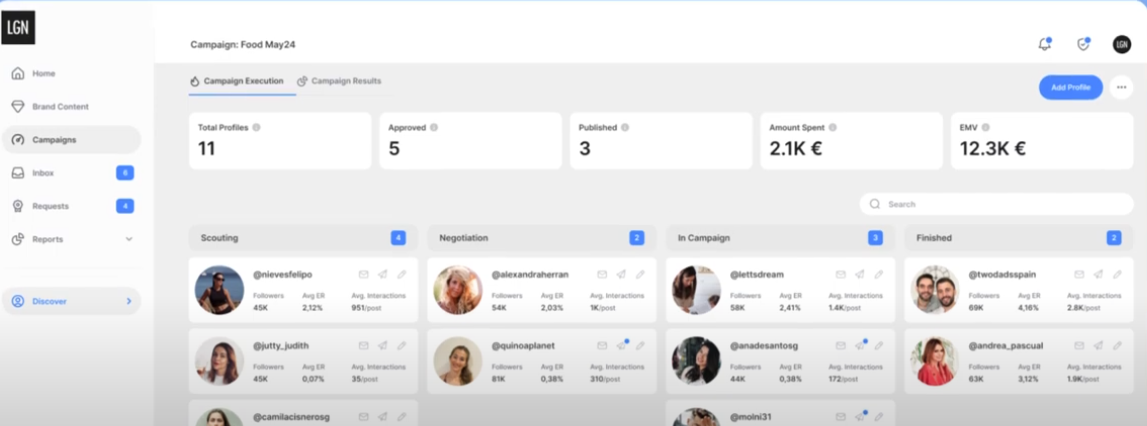Click info icon beside Amount Spent

coord(832,127)
